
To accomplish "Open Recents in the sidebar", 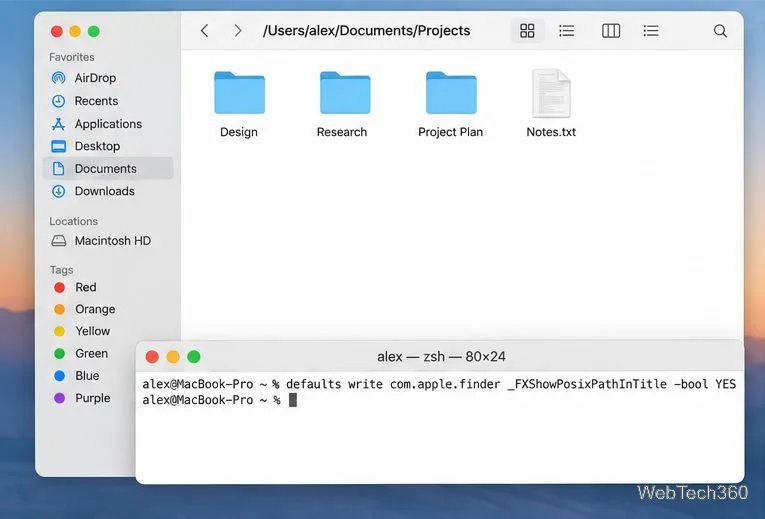I will point(108,101).
